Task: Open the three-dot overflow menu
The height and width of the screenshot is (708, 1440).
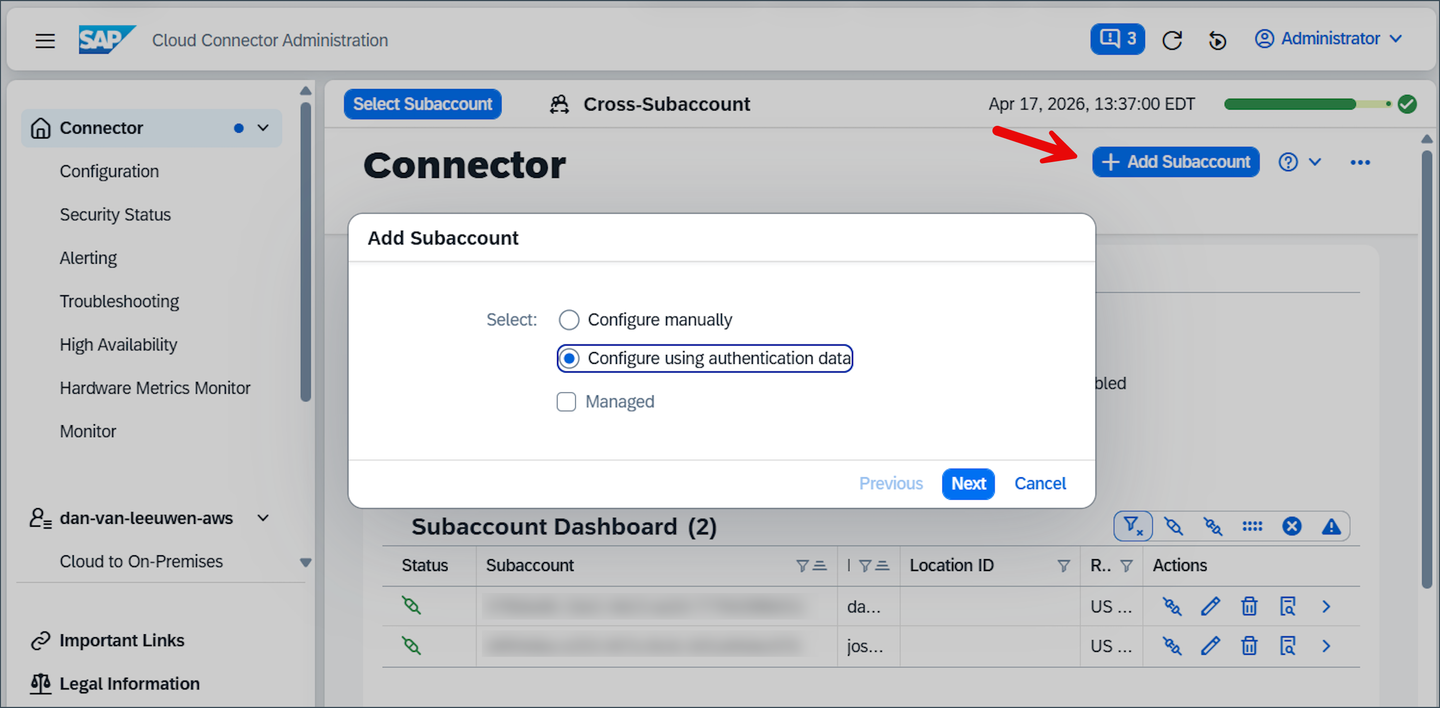Action: (1360, 162)
